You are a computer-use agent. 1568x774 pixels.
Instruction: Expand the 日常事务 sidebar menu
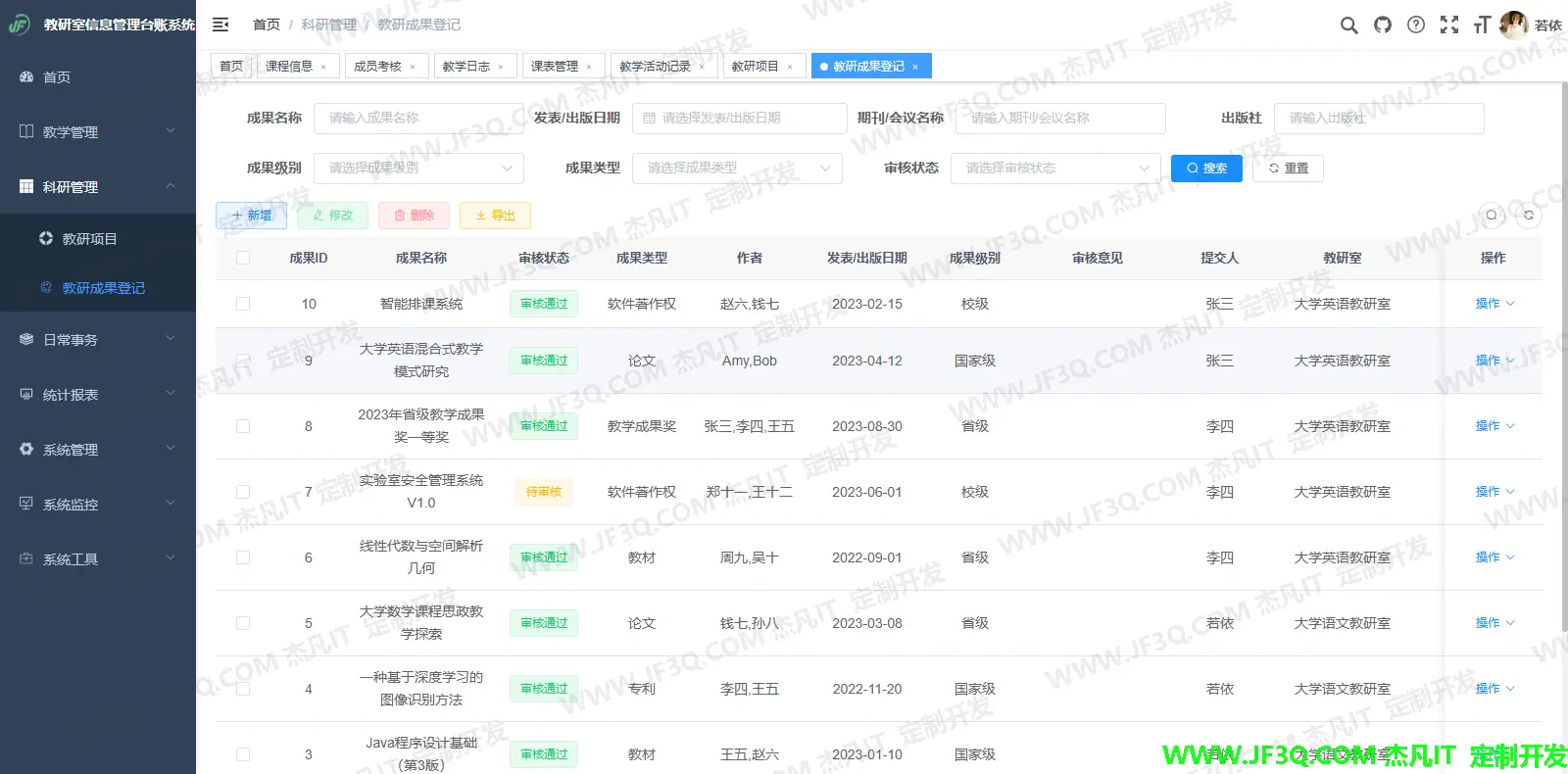click(98, 339)
